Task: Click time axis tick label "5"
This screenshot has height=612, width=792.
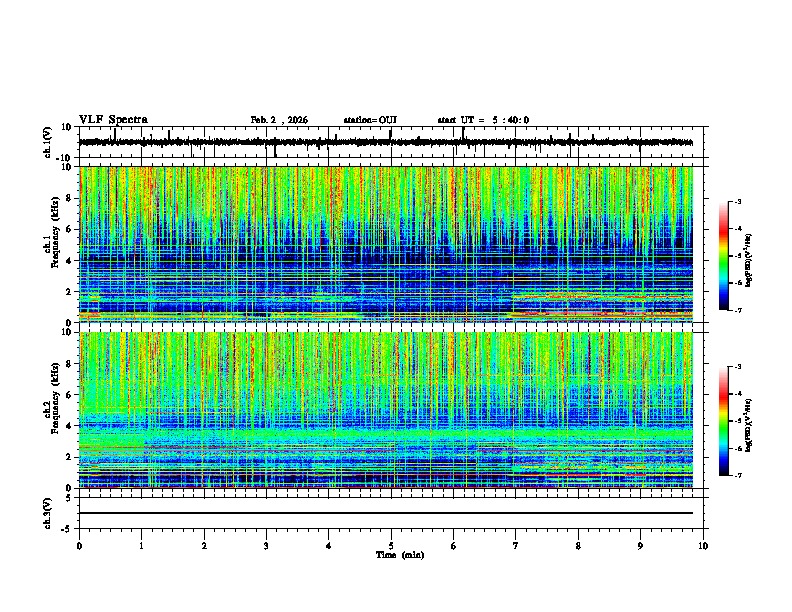Action: [391, 546]
